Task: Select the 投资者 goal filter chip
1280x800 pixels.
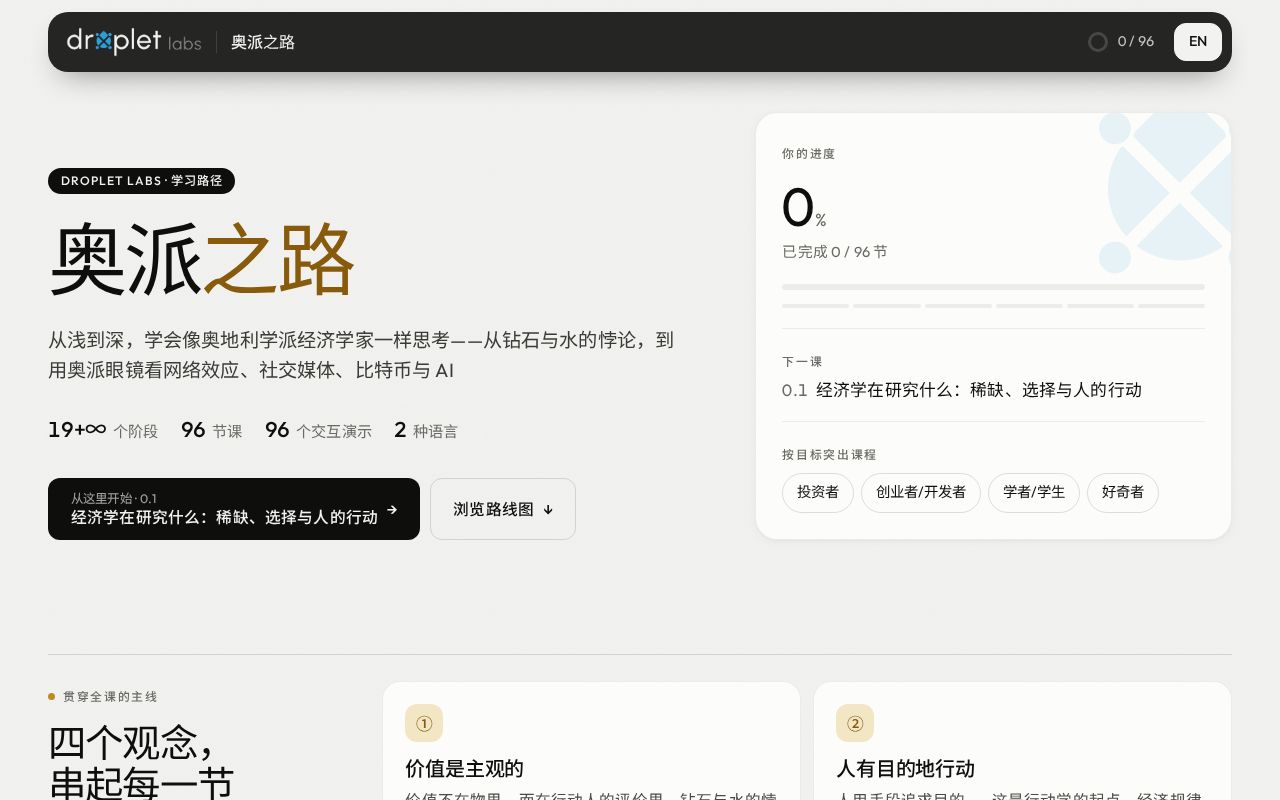Action: pos(818,493)
